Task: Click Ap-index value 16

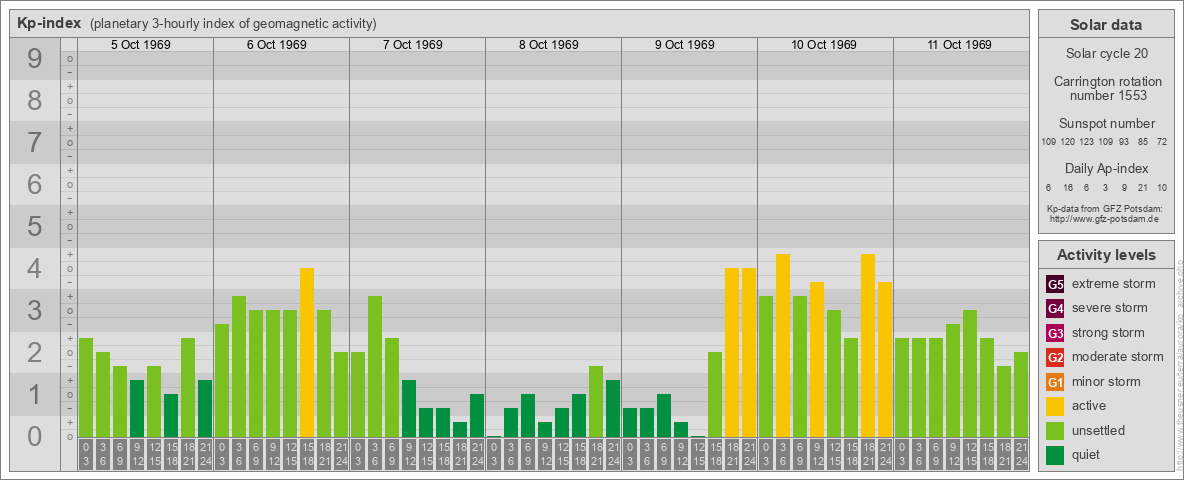Action: pyautogui.click(x=1068, y=188)
